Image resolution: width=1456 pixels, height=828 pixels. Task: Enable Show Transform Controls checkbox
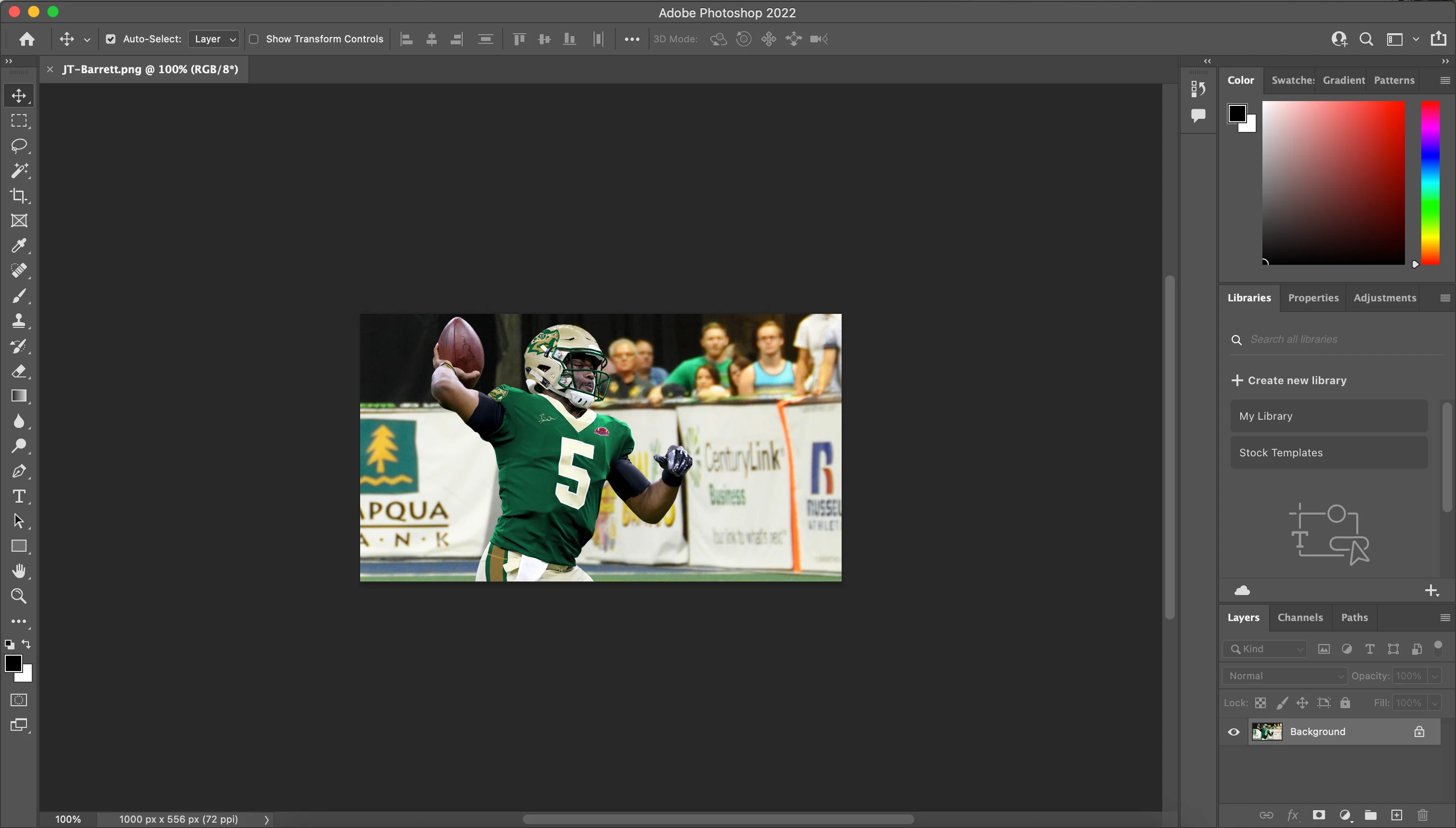254,39
